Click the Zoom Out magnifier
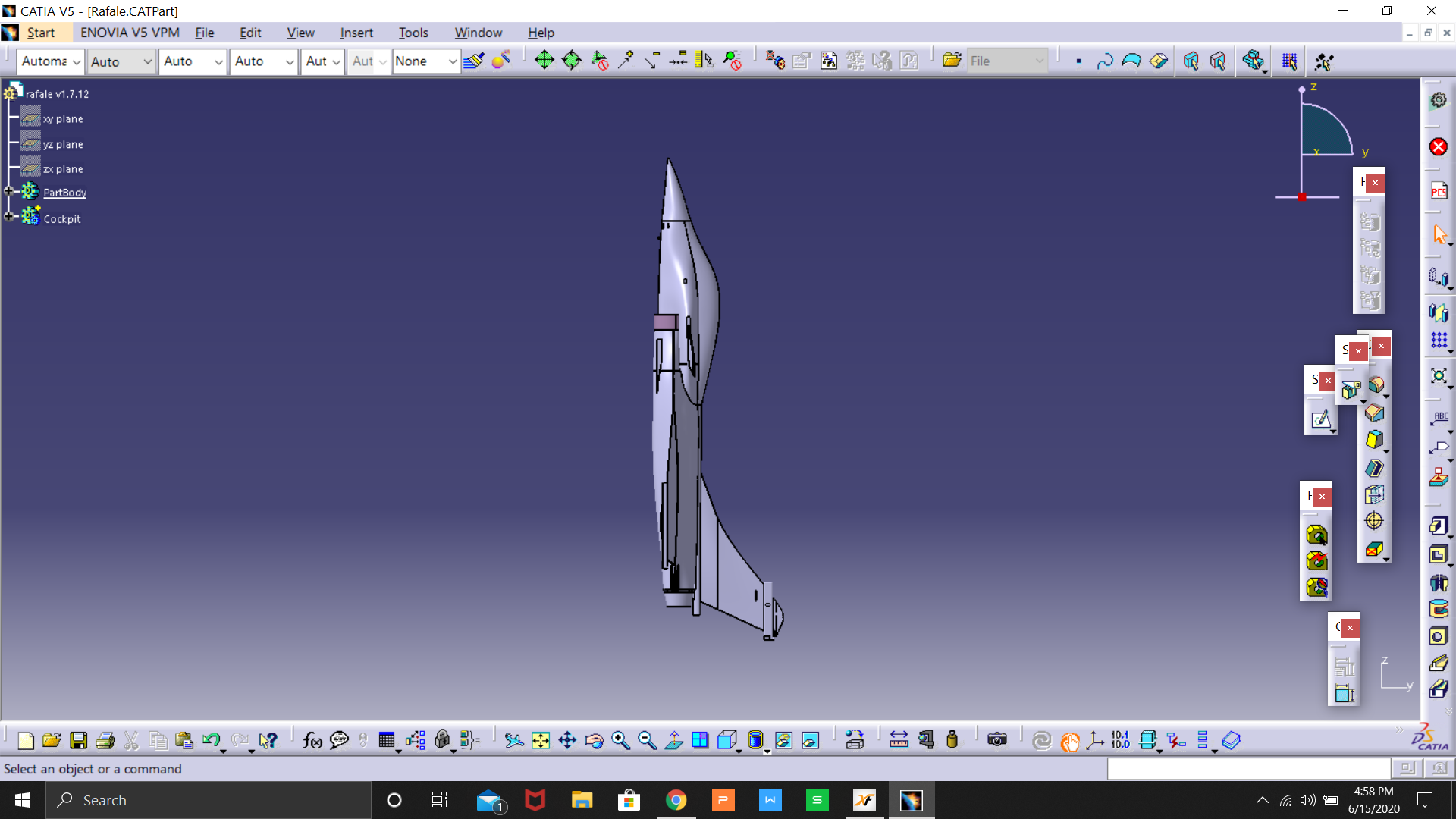 (x=647, y=740)
